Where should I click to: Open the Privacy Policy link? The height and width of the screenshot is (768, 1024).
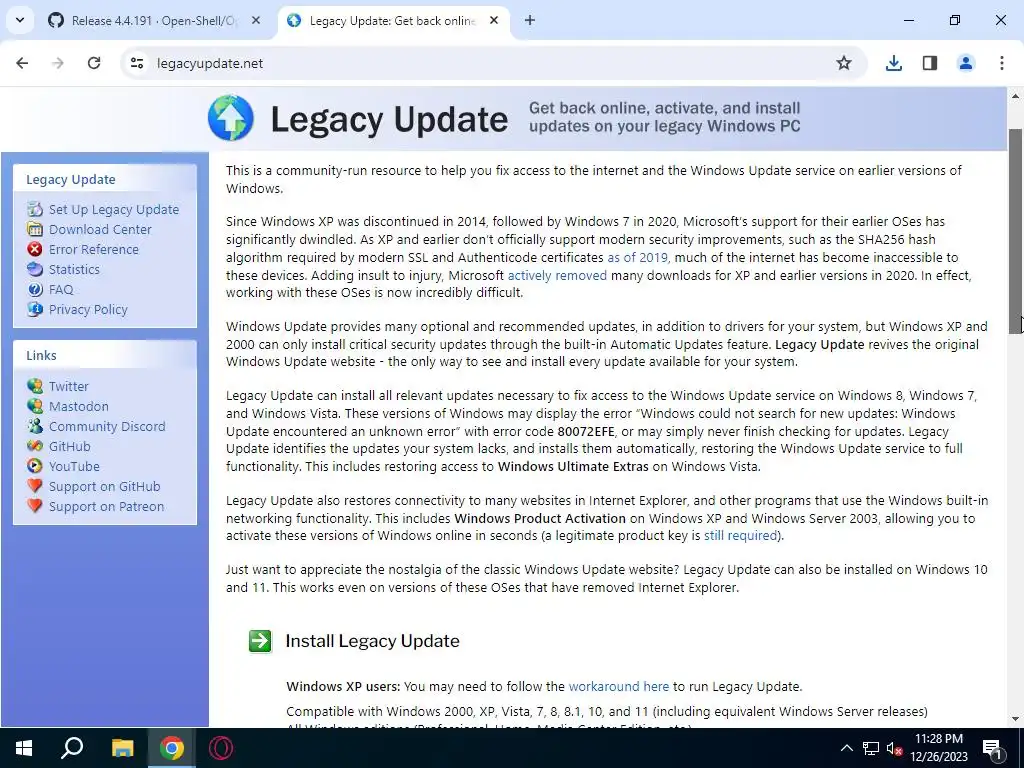(88, 310)
